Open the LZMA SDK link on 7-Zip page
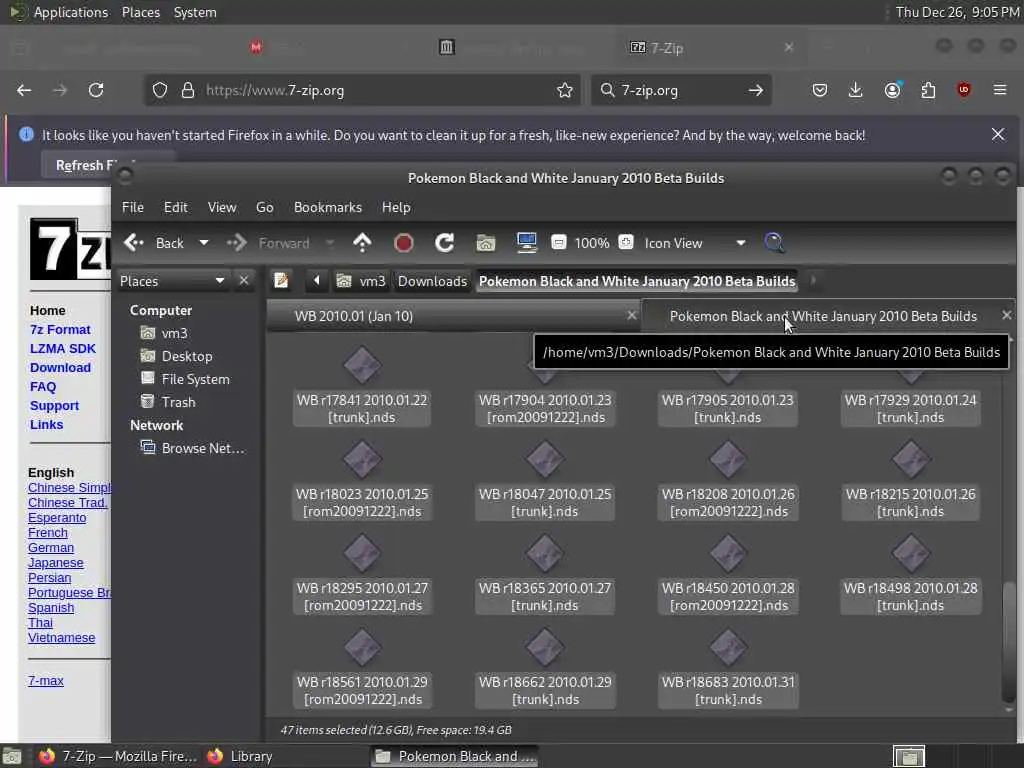 [63, 349]
